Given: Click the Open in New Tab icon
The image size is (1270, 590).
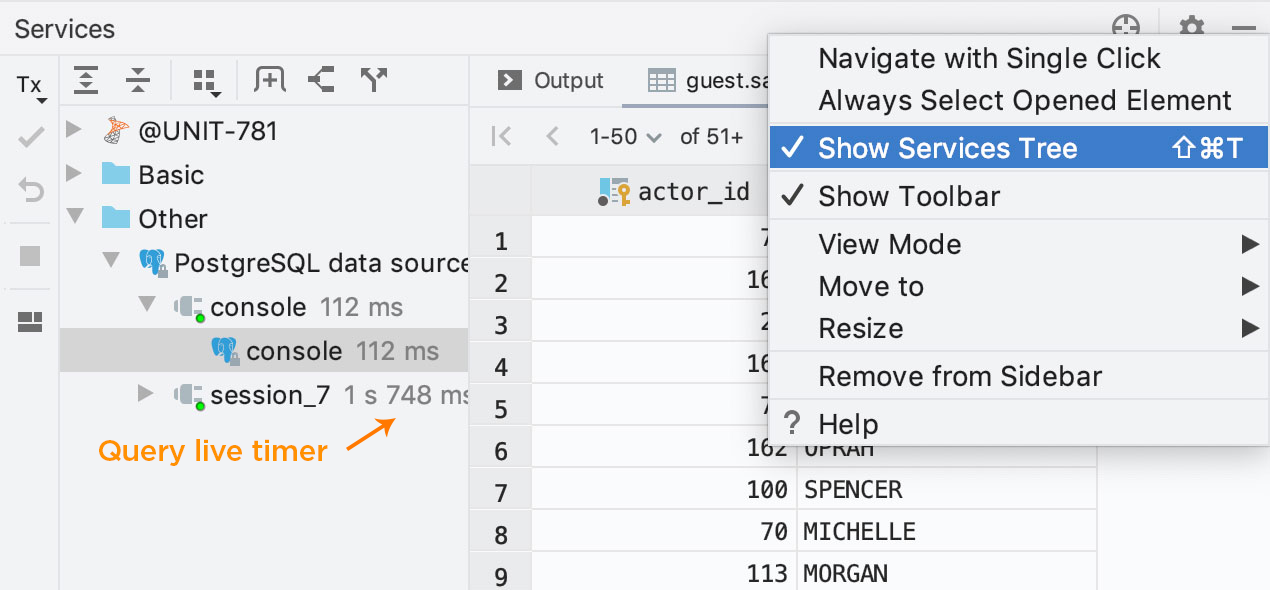Looking at the screenshot, I should pyautogui.click(x=269, y=80).
